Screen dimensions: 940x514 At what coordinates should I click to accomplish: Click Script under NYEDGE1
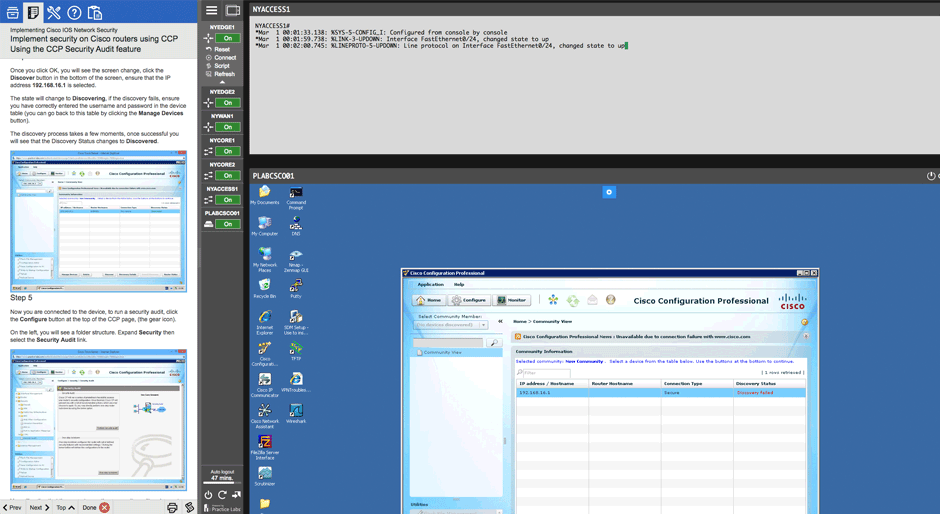218,66
